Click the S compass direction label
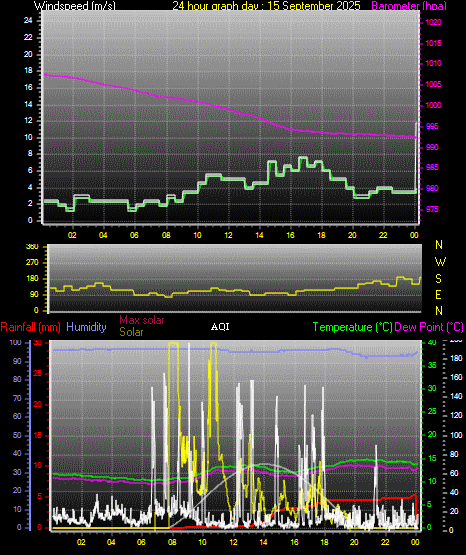 (438, 279)
